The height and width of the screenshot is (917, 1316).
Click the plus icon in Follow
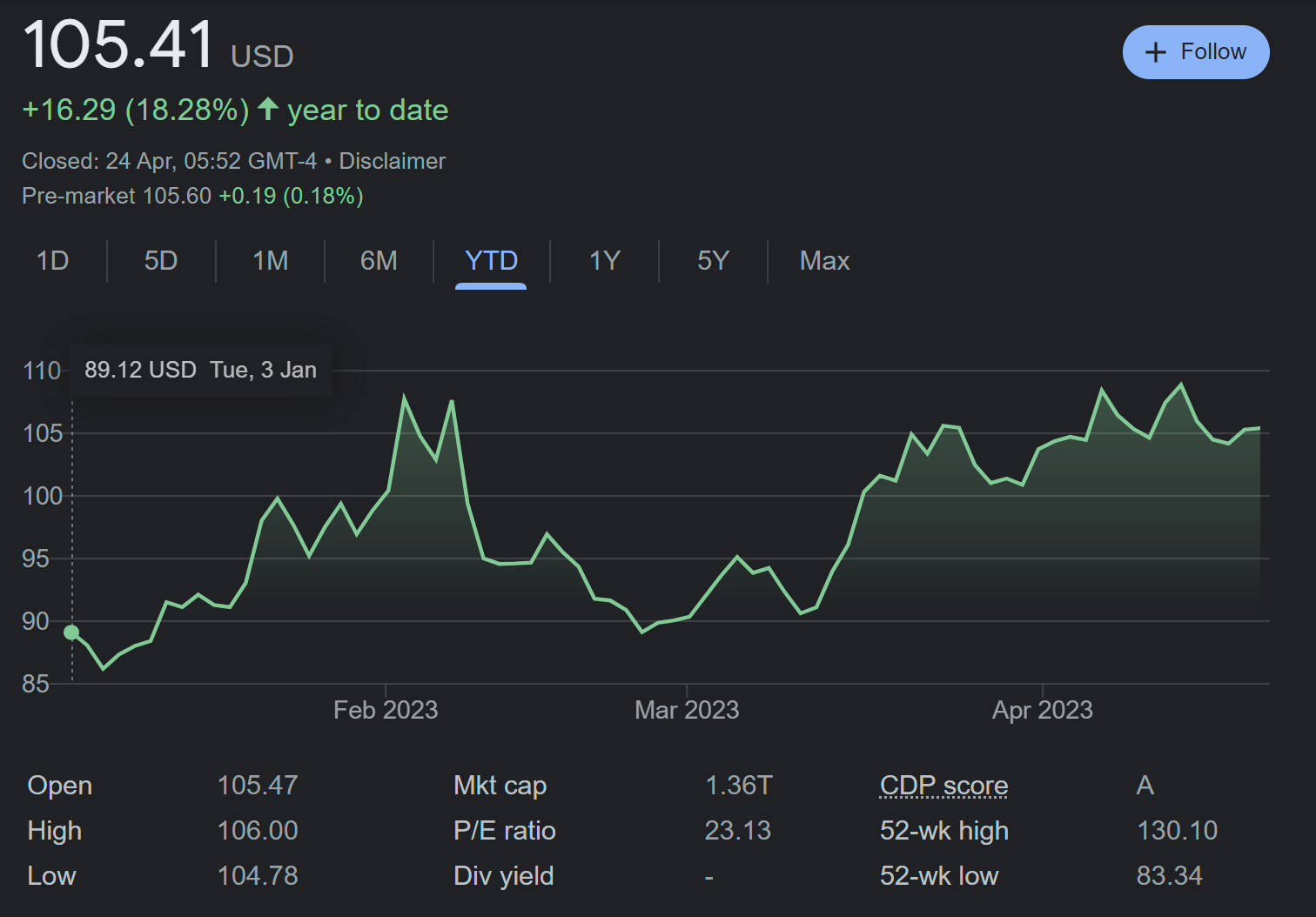click(1155, 52)
